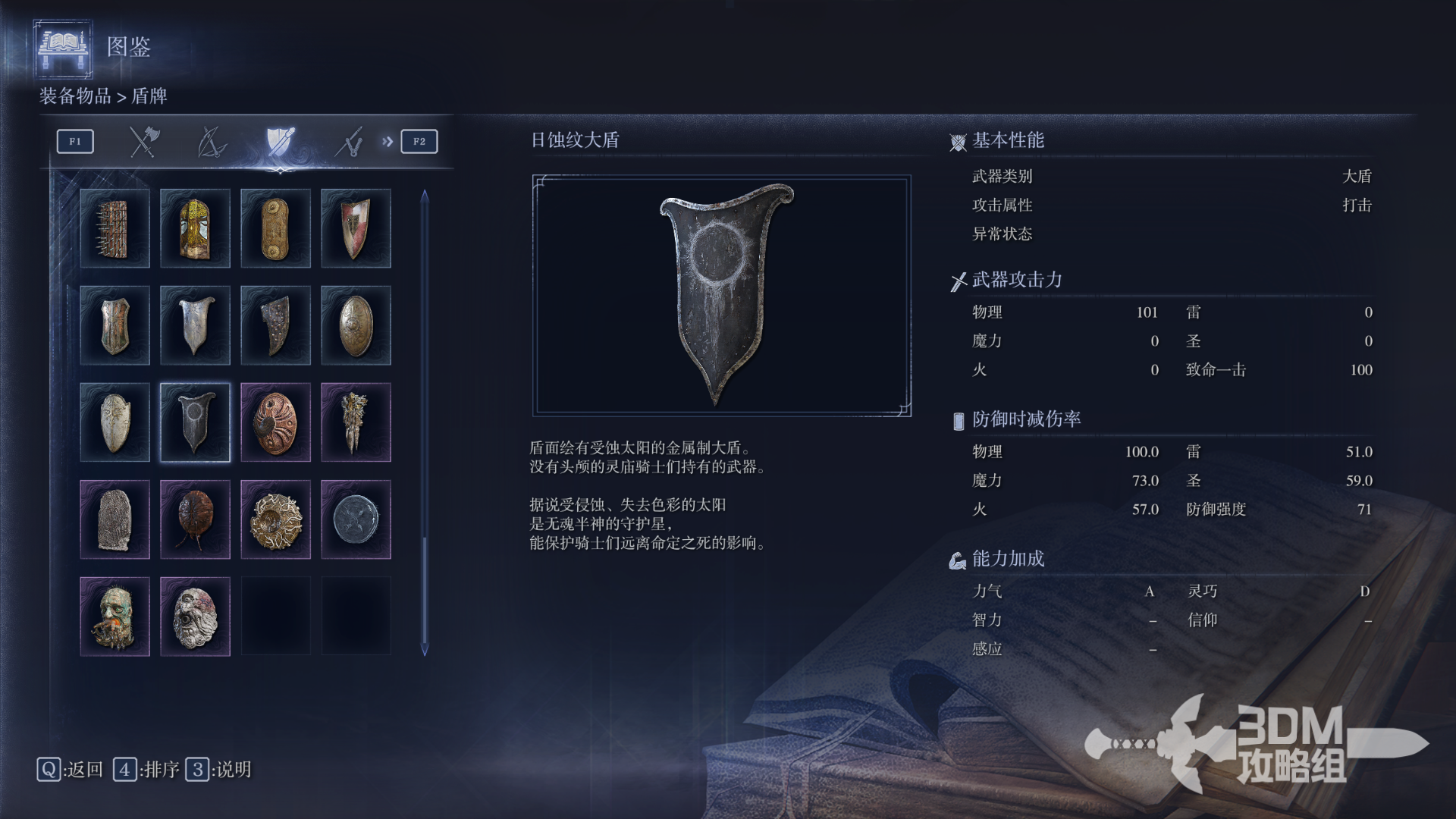This screenshot has height=819, width=1456.
Task: Click the F1 previous category button
Action: [x=75, y=142]
